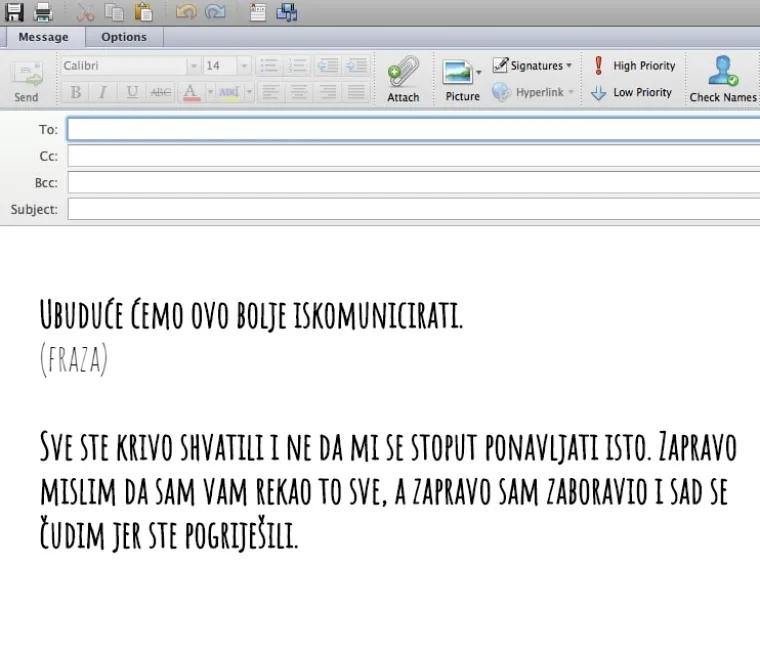Screen dimensions: 760x652
Task: Click the Hyperlink button
Action: (x=528, y=92)
